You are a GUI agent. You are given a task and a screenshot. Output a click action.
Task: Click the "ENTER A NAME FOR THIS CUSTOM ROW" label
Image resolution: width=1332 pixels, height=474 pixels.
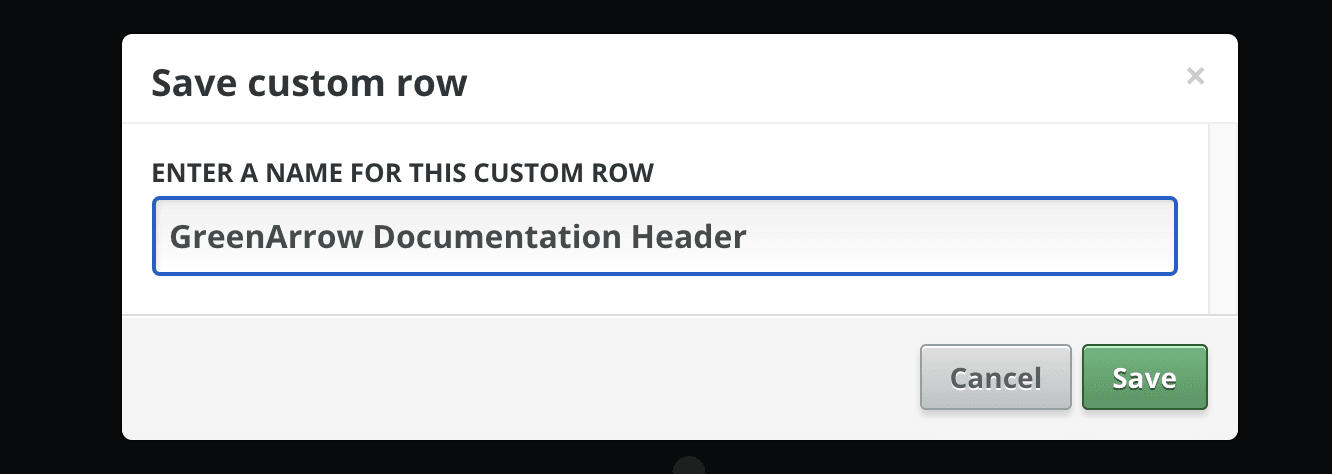(402, 173)
